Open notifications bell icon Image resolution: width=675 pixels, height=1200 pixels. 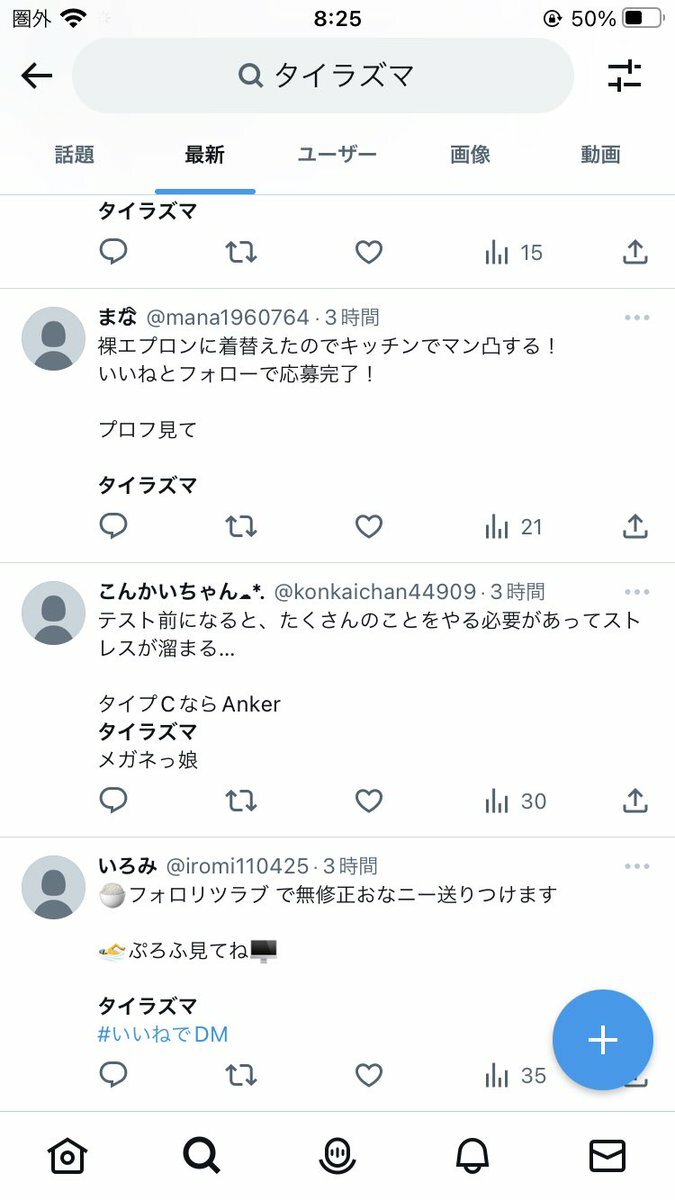(472, 1156)
